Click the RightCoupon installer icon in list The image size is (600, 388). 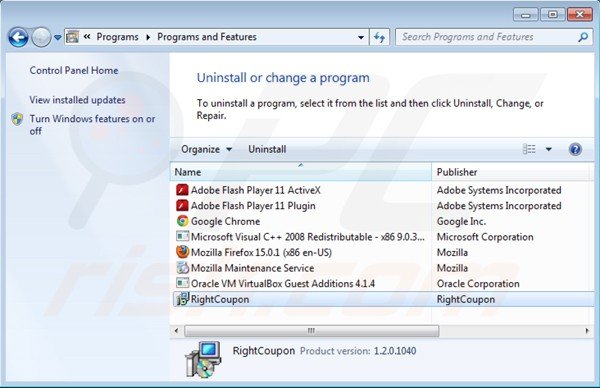click(x=182, y=299)
